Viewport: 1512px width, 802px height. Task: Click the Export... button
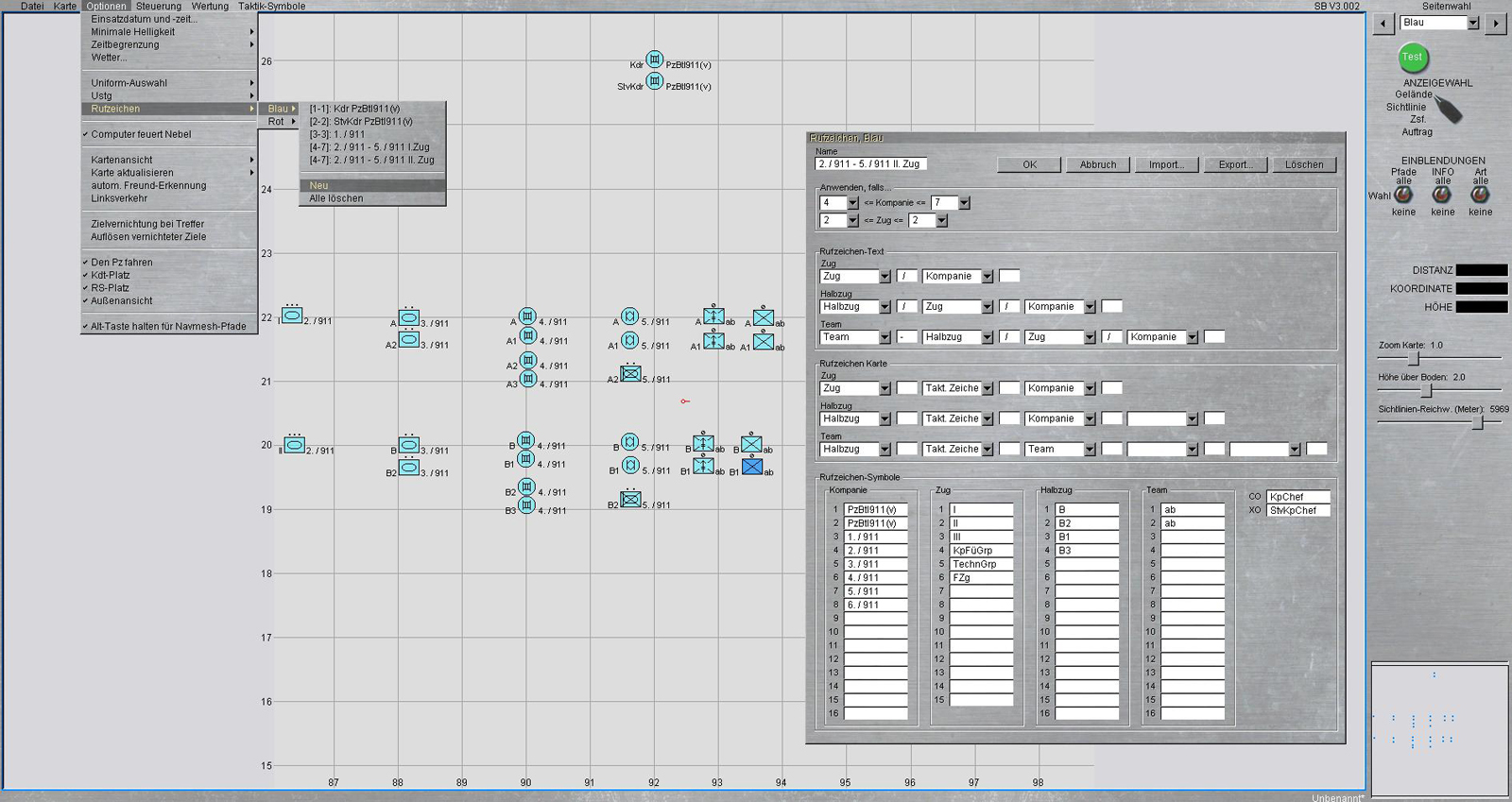point(1235,164)
